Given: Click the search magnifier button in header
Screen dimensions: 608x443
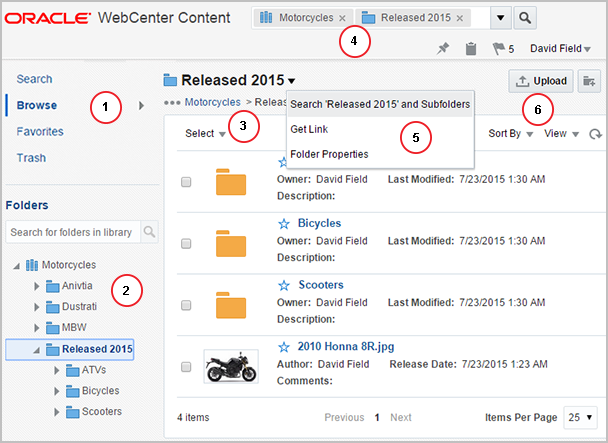Looking at the screenshot, I should click(525, 18).
